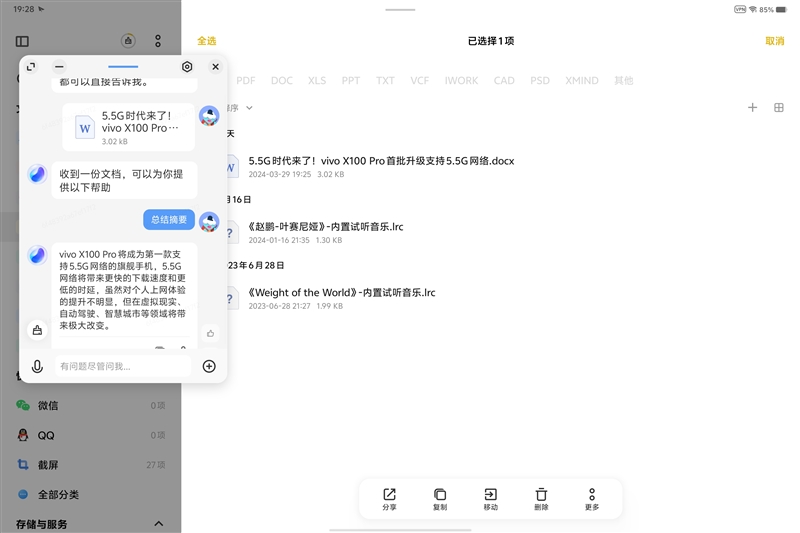Switch file list to grid view
Viewport: 800px width, 533px height.
[779, 108]
